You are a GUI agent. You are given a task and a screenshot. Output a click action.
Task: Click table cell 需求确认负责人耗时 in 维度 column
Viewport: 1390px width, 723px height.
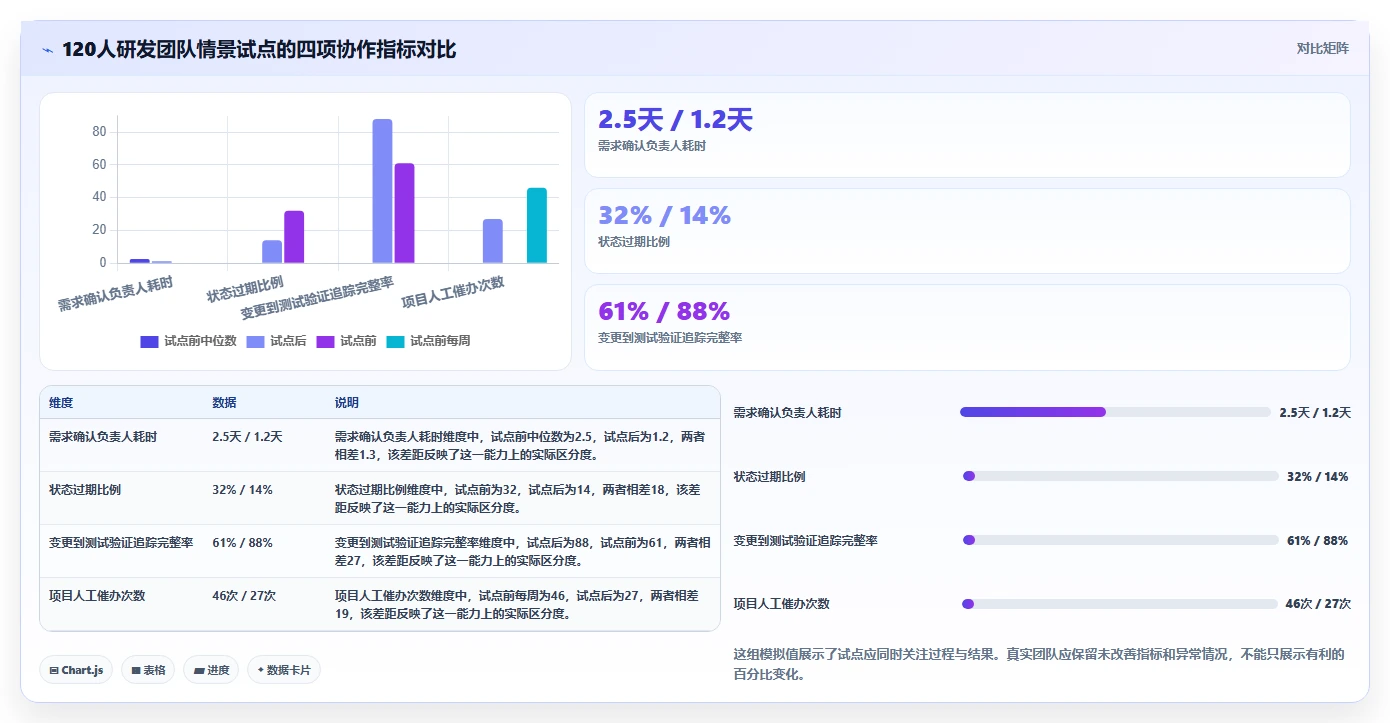103,437
